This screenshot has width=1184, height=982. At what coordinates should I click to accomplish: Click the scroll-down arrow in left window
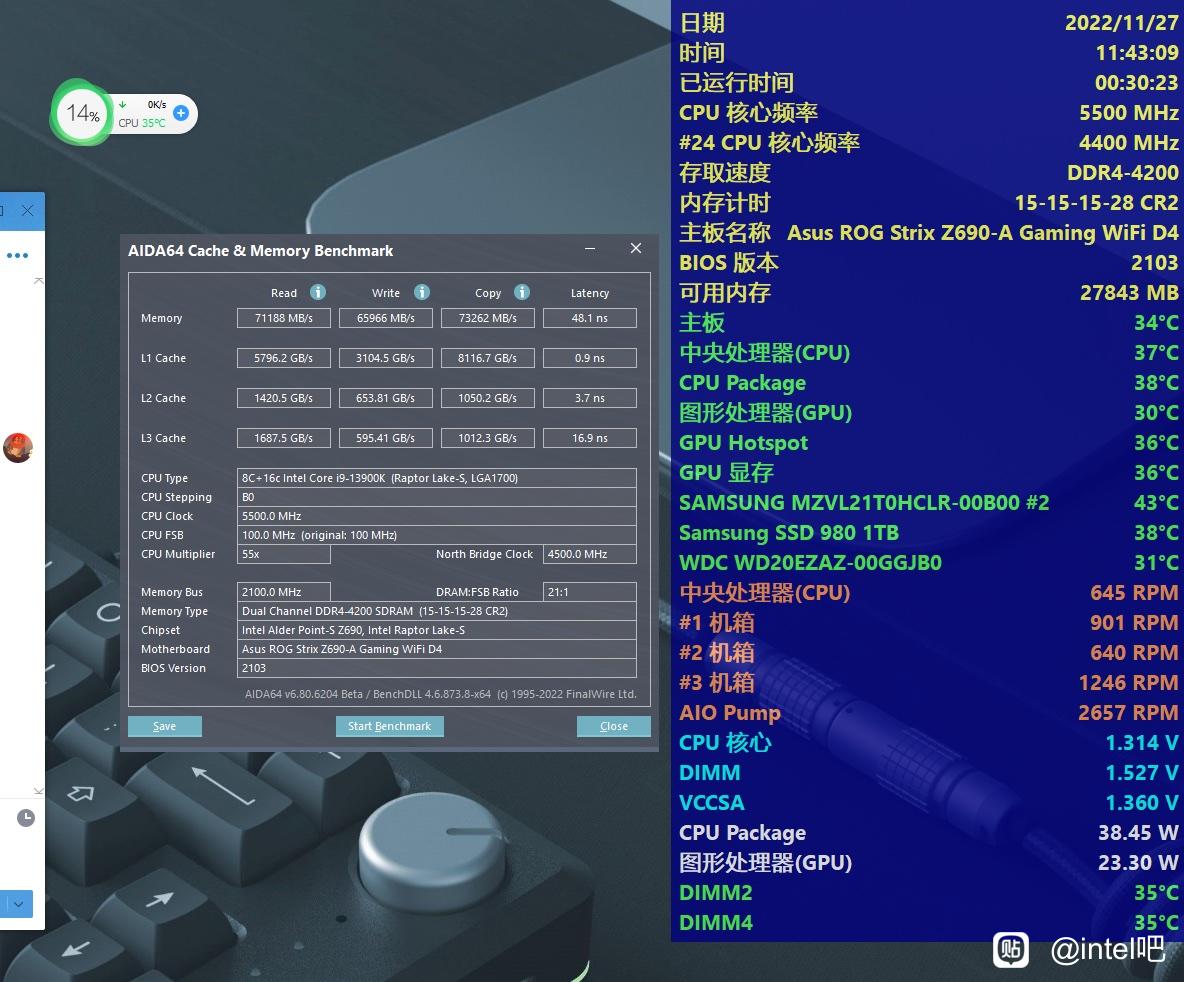(39, 791)
